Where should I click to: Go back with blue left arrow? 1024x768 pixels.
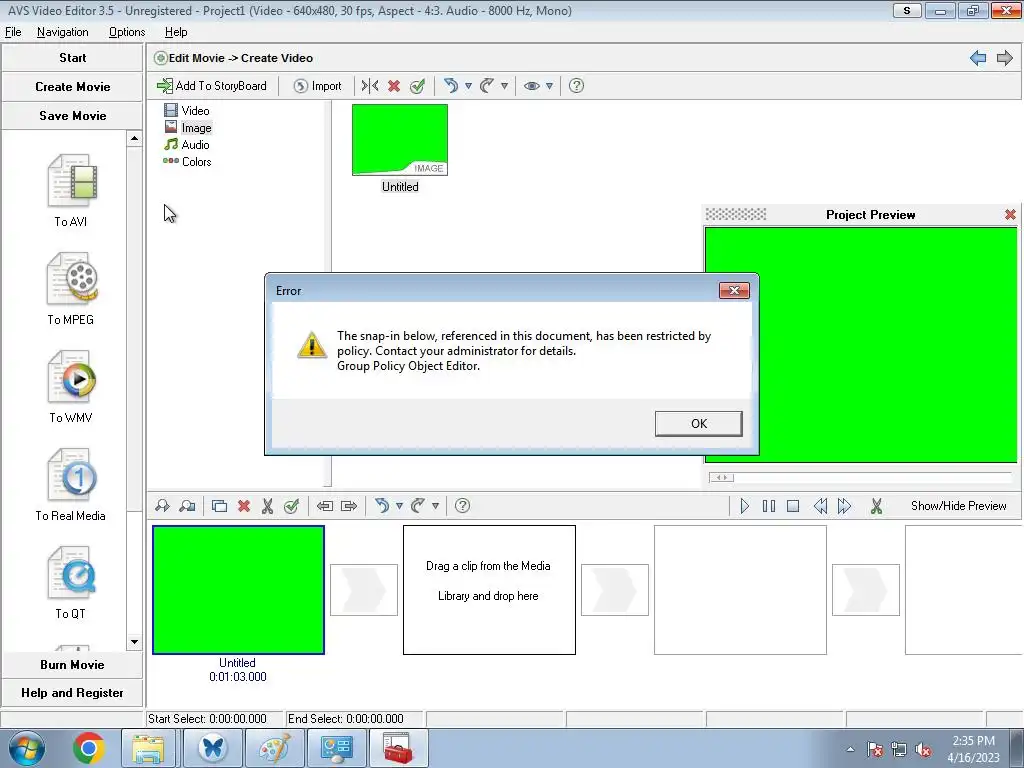pos(978,58)
